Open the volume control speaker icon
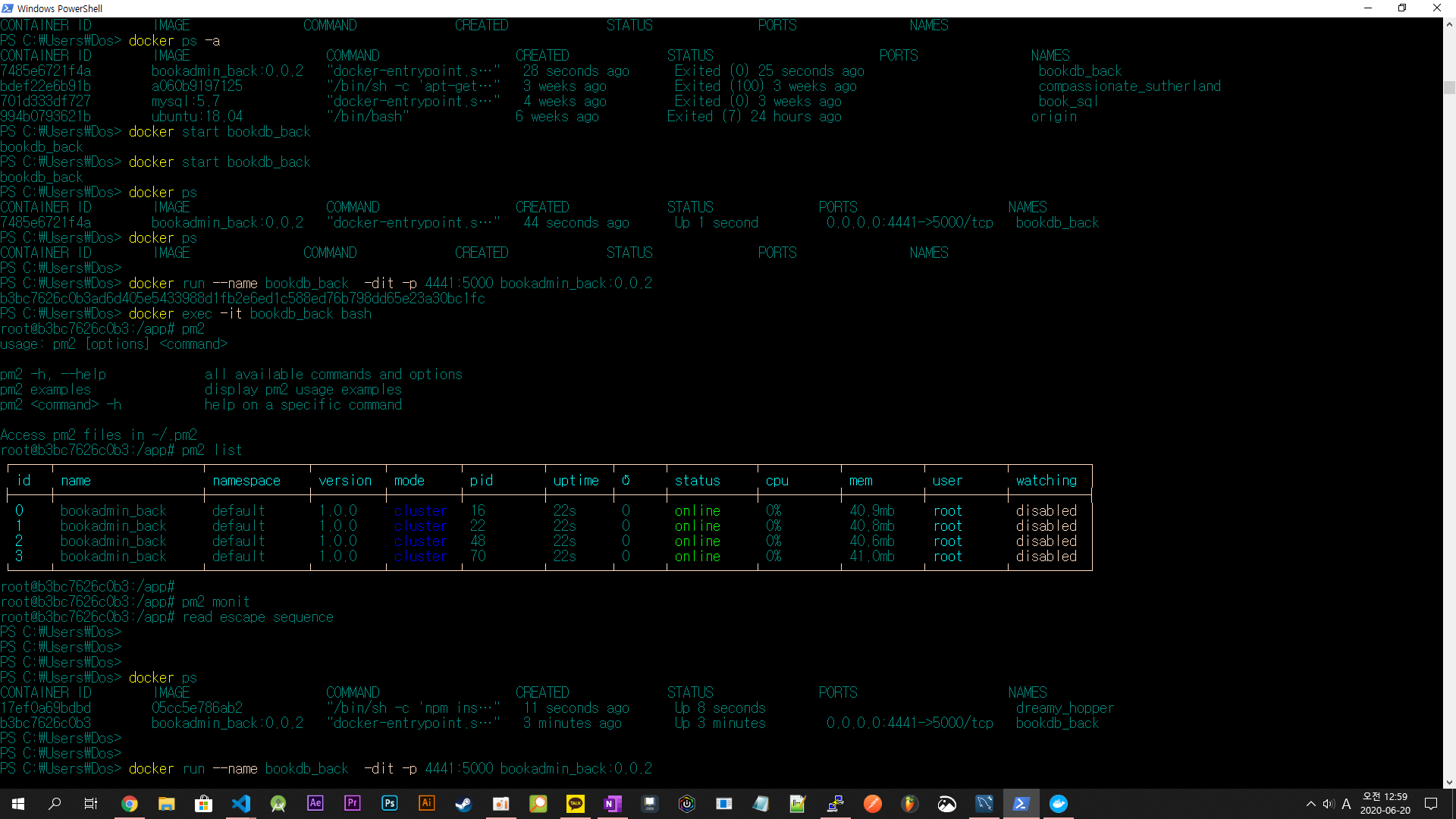 coord(1329,804)
